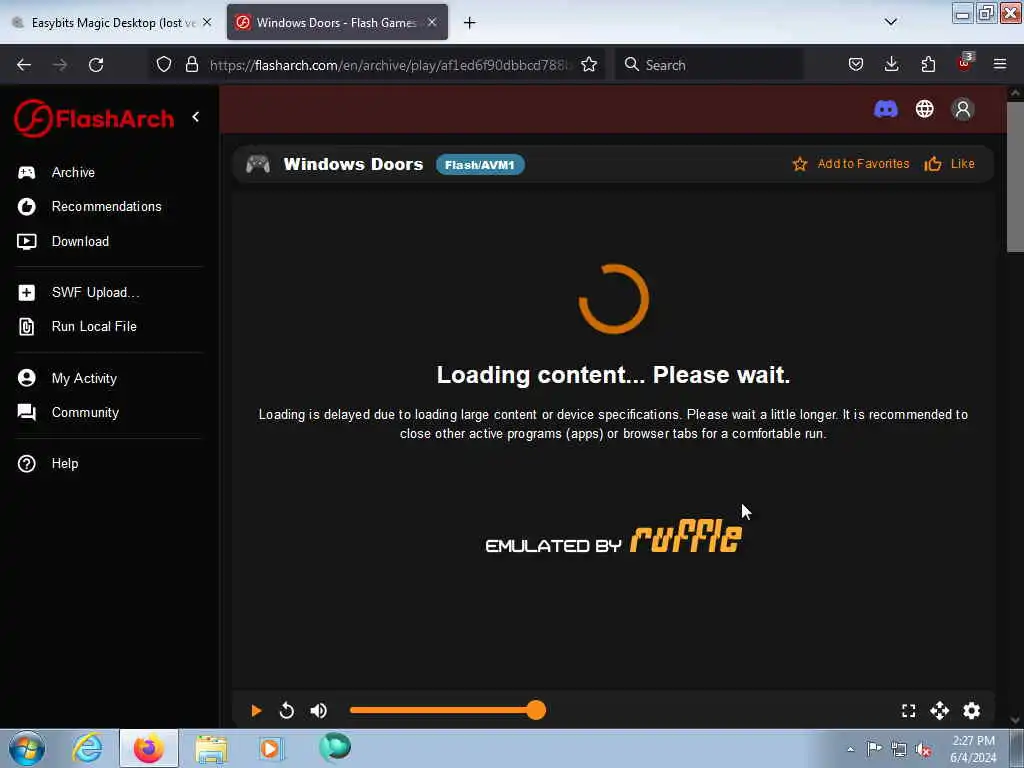This screenshot has height=768, width=1024.
Task: Show hidden system tray icons
Action: (x=850, y=749)
